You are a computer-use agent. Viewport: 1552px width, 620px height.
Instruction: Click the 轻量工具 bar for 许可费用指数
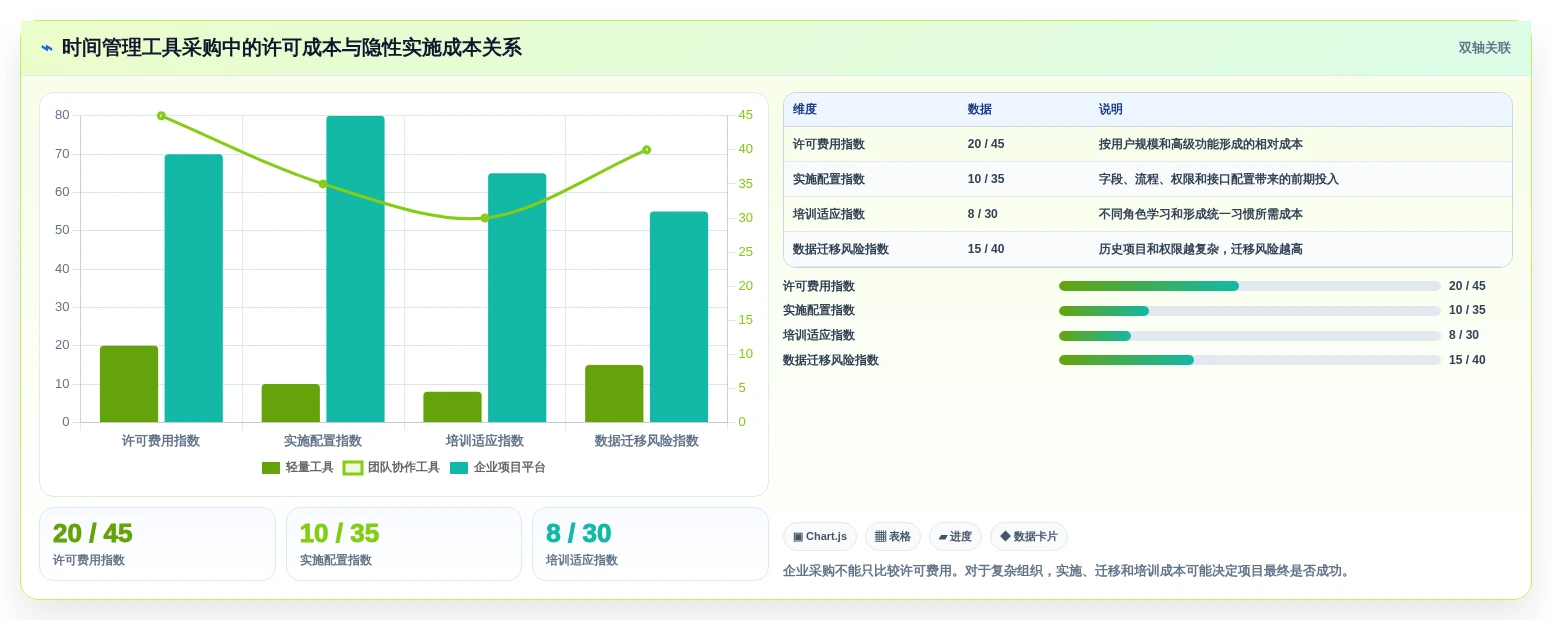(x=129, y=384)
